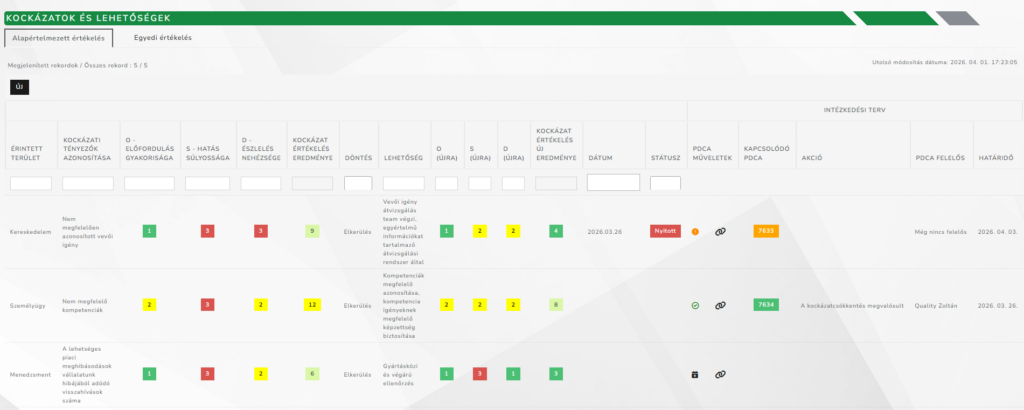The width and height of the screenshot is (1024, 410).
Task: Open the green 7634 linked PDCA badge
Action: [765, 305]
